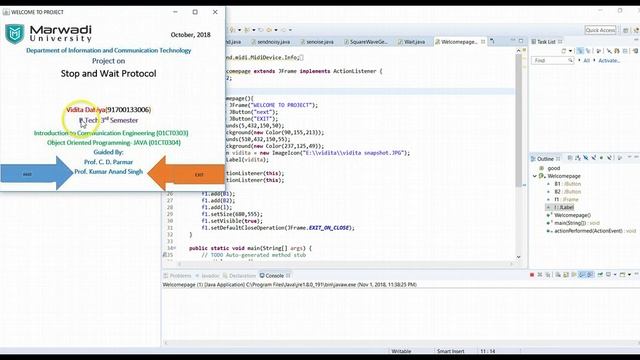Click the New Task icon in Task List
The height and width of the screenshot is (360, 640).
(564, 51)
